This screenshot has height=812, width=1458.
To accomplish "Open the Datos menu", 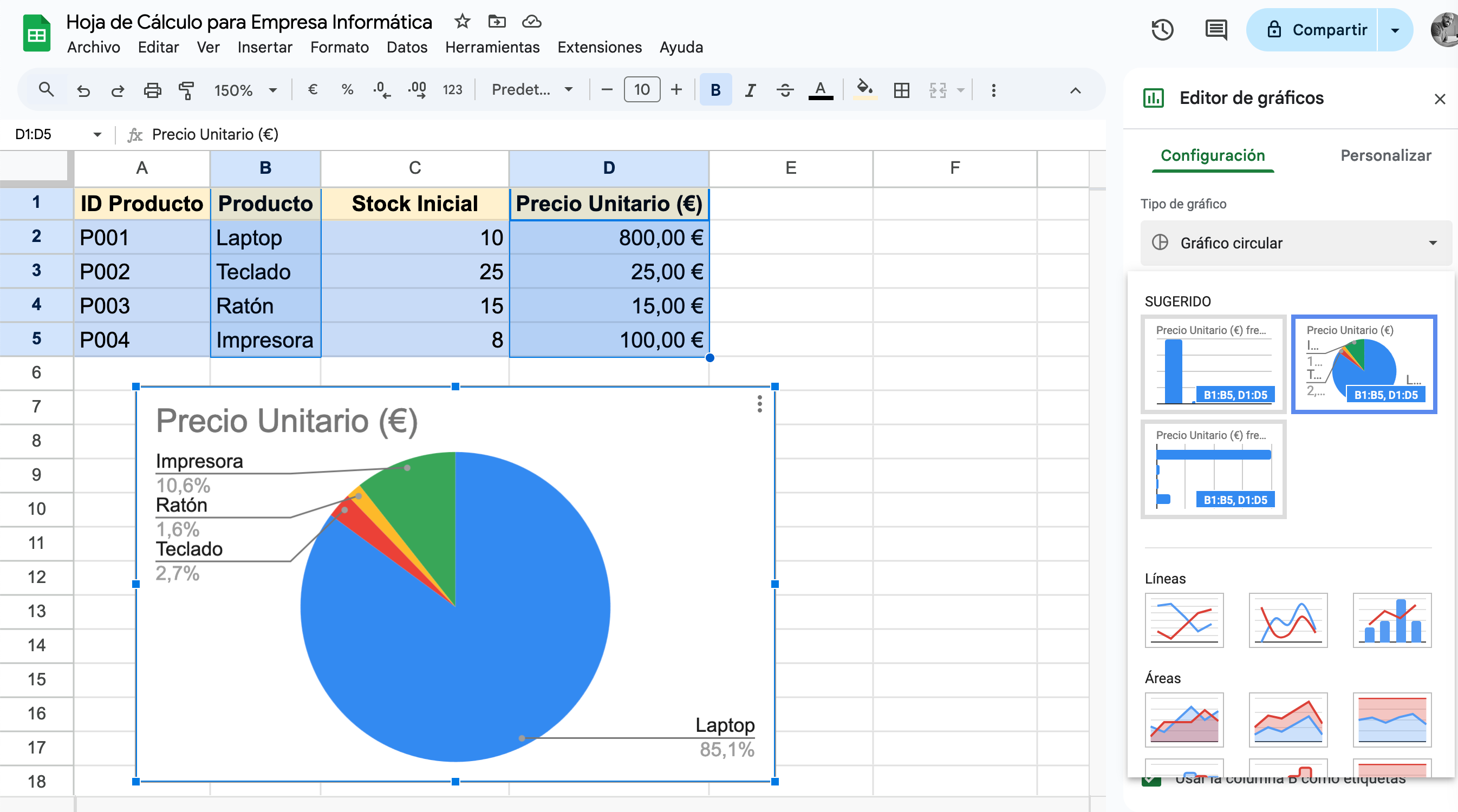I will tap(406, 47).
